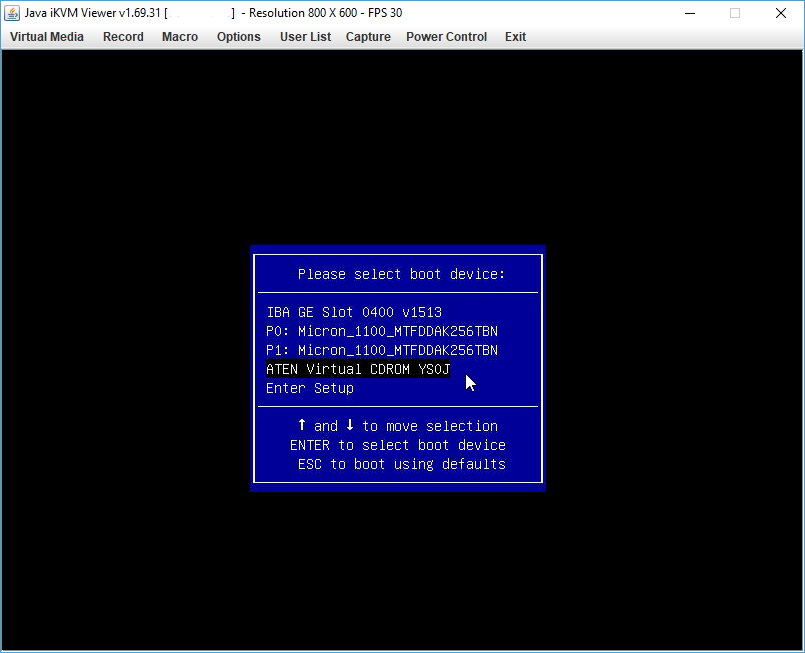805x653 pixels.
Task: Open the Virtual Media menu
Action: click(x=47, y=37)
